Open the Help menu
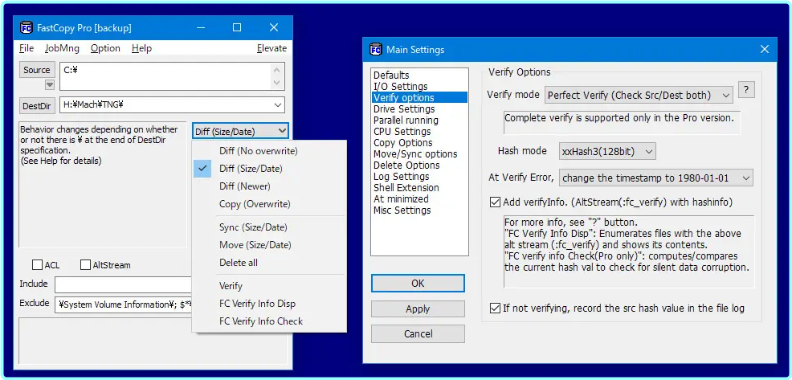Screen dimensions: 792x380 click(x=141, y=49)
